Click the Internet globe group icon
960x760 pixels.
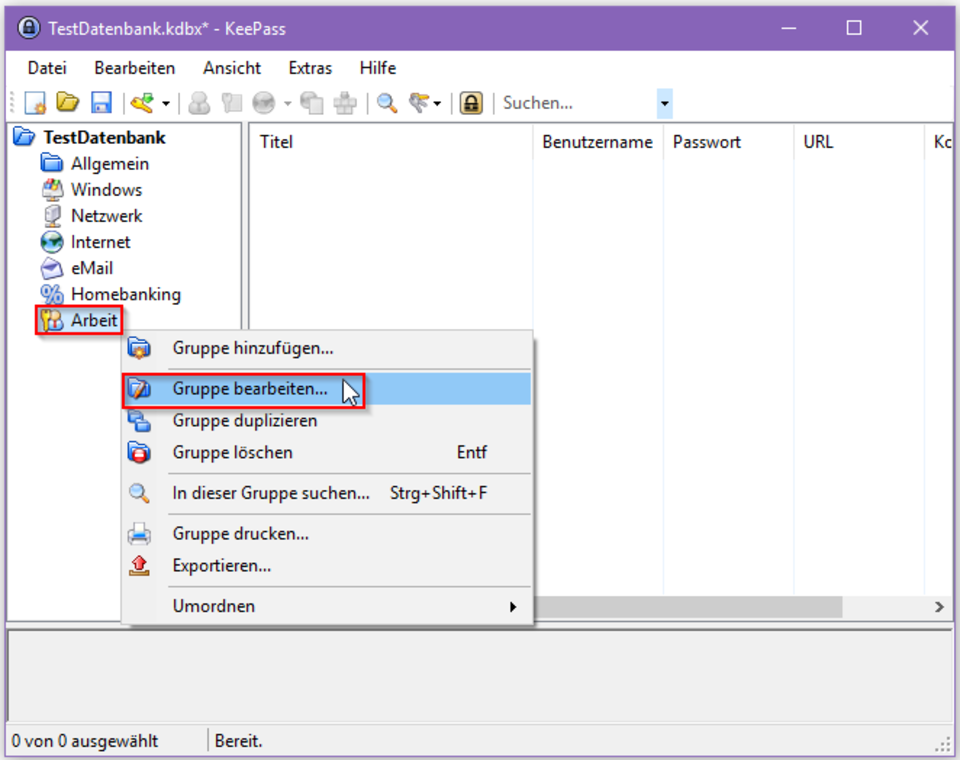pyautogui.click(x=52, y=242)
